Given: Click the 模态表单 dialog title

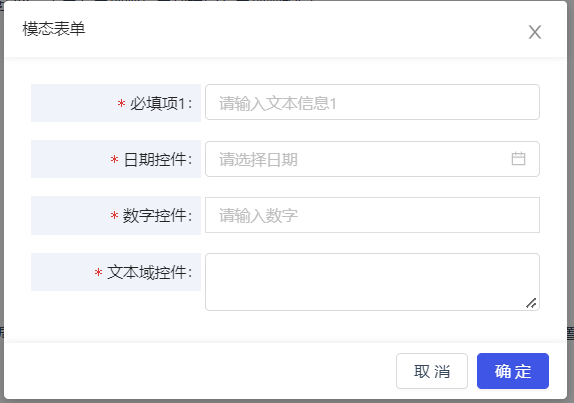Looking at the screenshot, I should 54,29.
